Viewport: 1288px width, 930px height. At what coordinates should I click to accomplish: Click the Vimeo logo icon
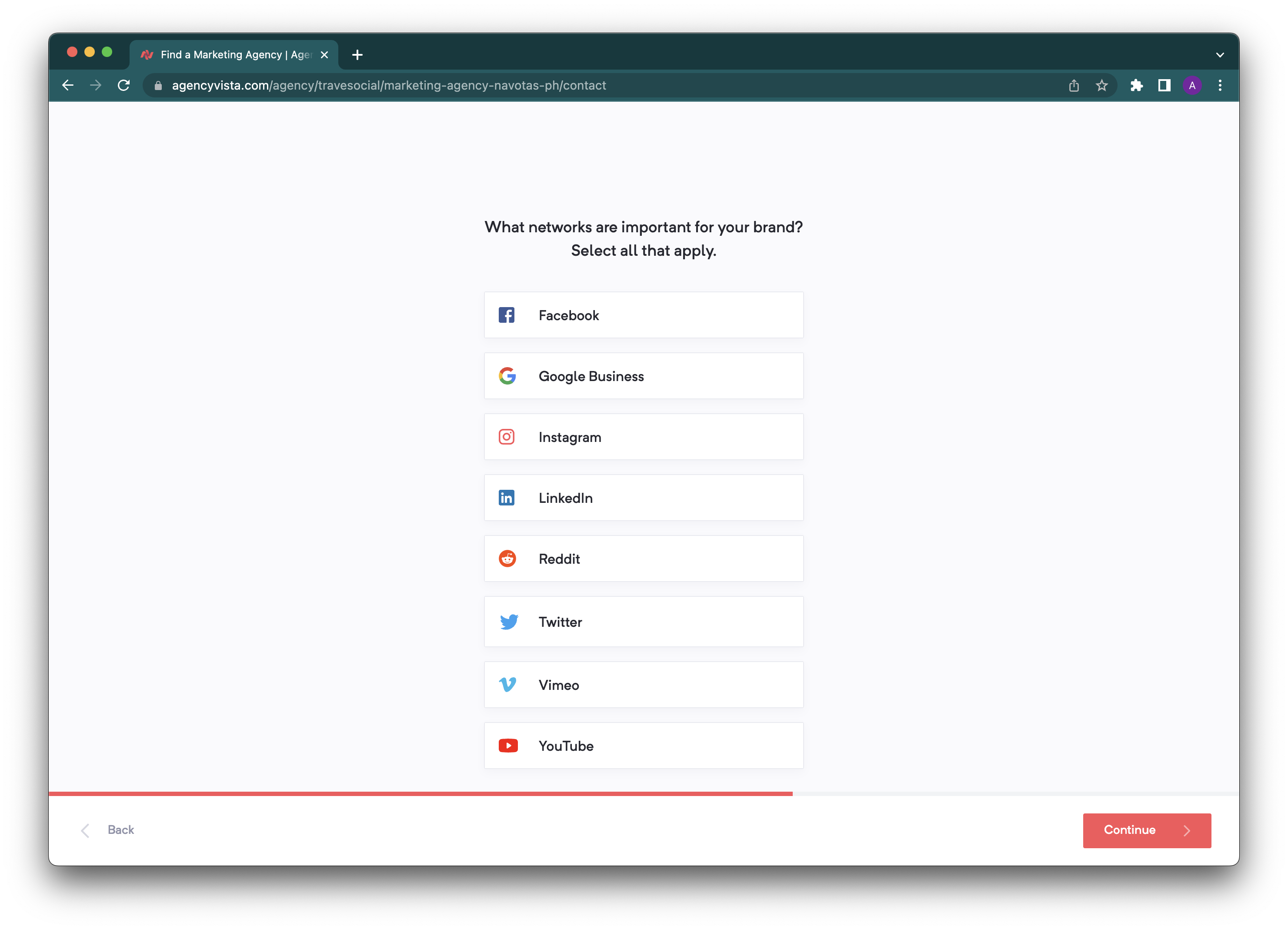point(507,685)
